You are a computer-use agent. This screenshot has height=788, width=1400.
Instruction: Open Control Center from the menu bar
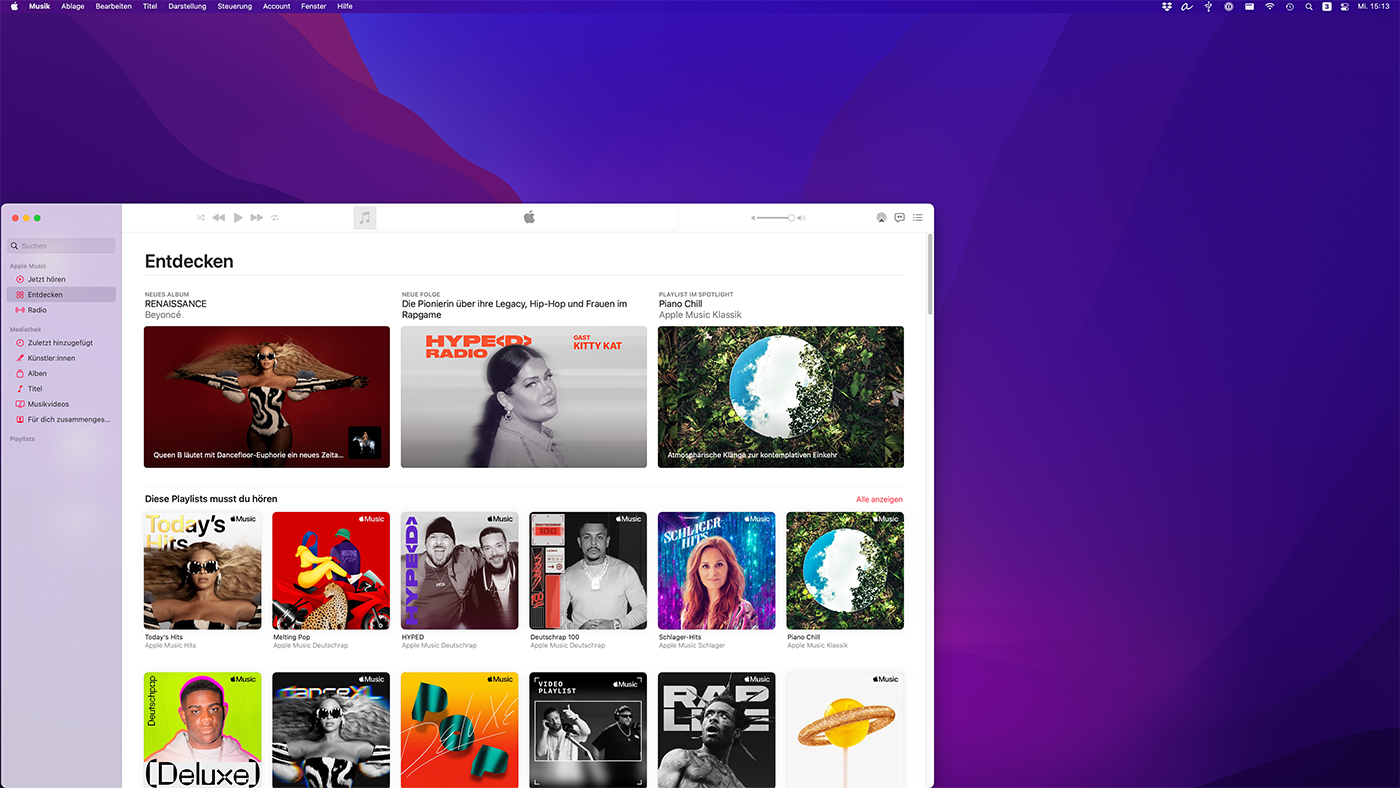tap(1345, 6)
